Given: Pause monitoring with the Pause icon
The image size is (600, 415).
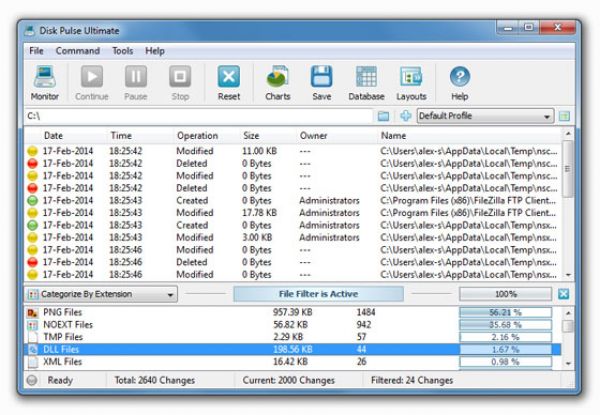Looking at the screenshot, I should click(135, 80).
